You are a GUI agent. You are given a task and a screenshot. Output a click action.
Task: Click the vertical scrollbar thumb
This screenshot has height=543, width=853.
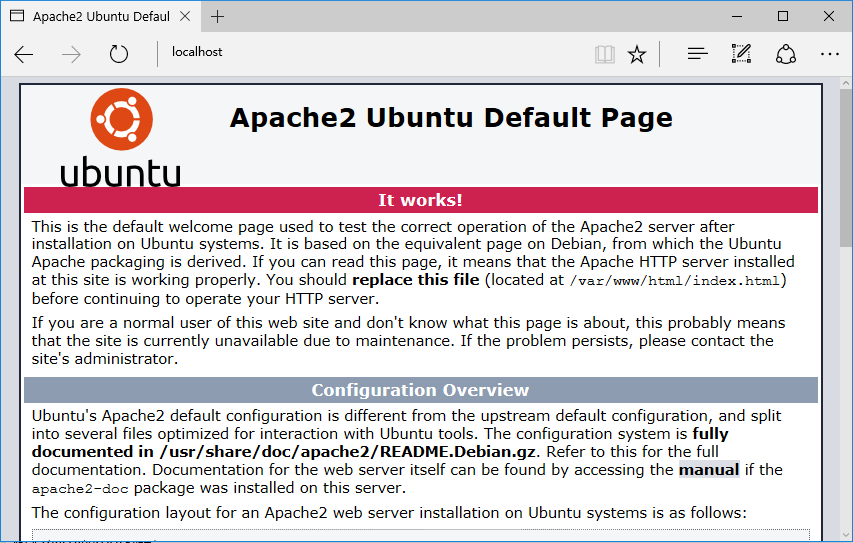click(x=846, y=168)
